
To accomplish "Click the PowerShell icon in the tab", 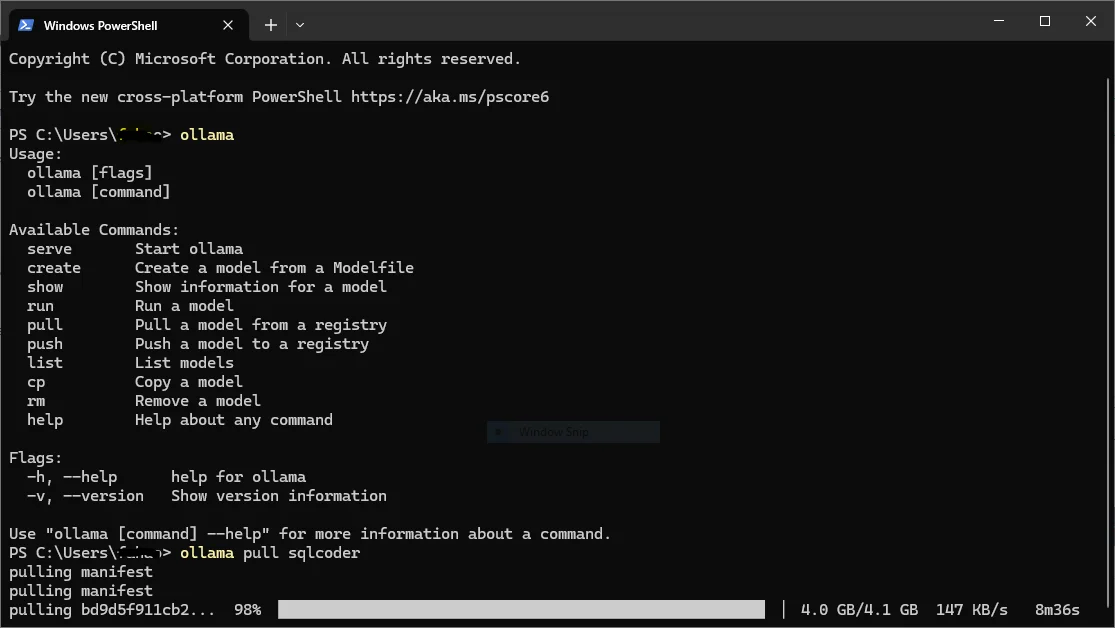I will 26,25.
